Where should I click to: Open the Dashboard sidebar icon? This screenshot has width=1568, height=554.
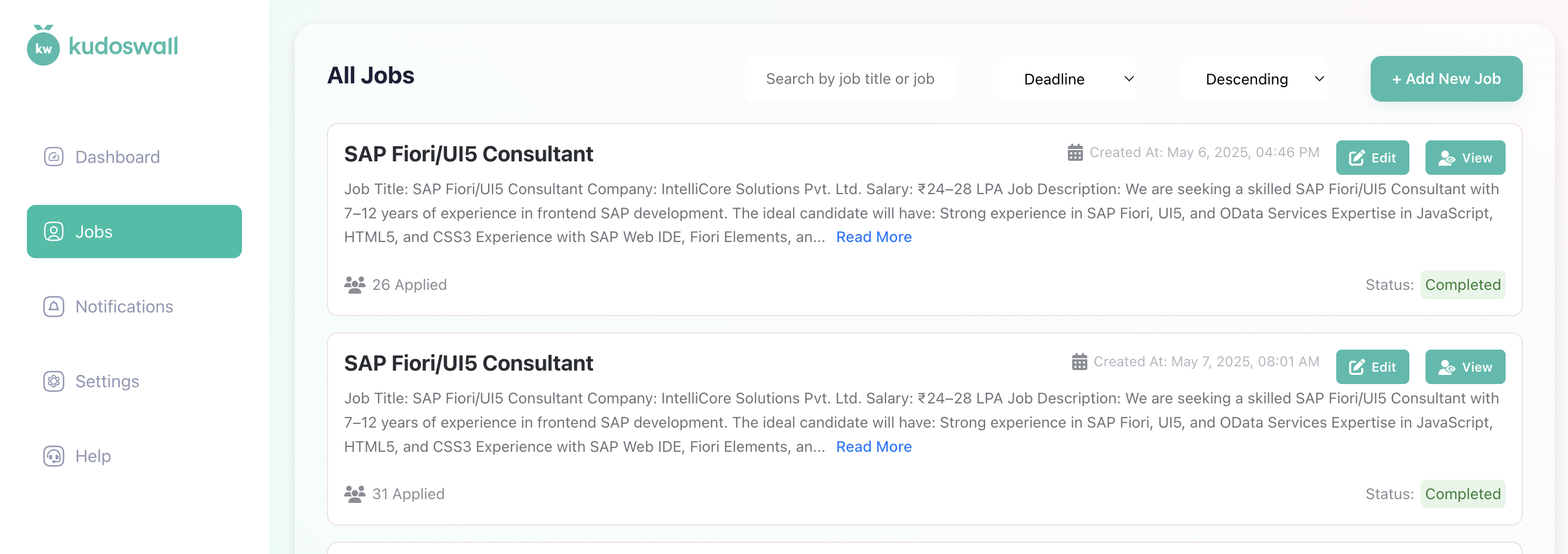coord(54,157)
